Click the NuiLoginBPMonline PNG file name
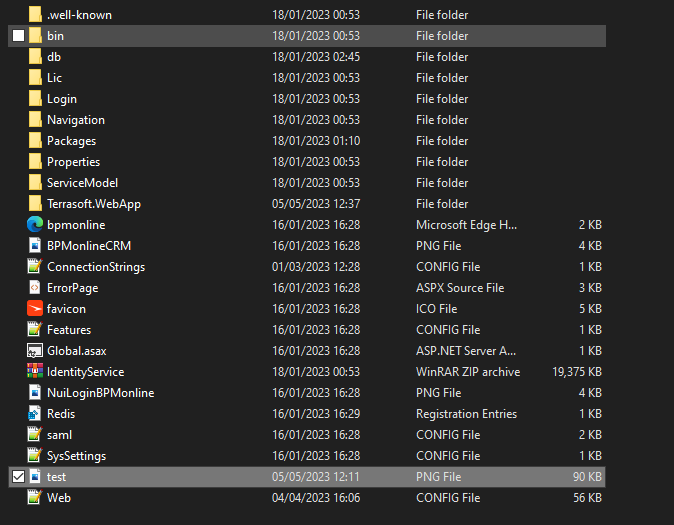Image resolution: width=674 pixels, height=525 pixels. click(x=101, y=393)
